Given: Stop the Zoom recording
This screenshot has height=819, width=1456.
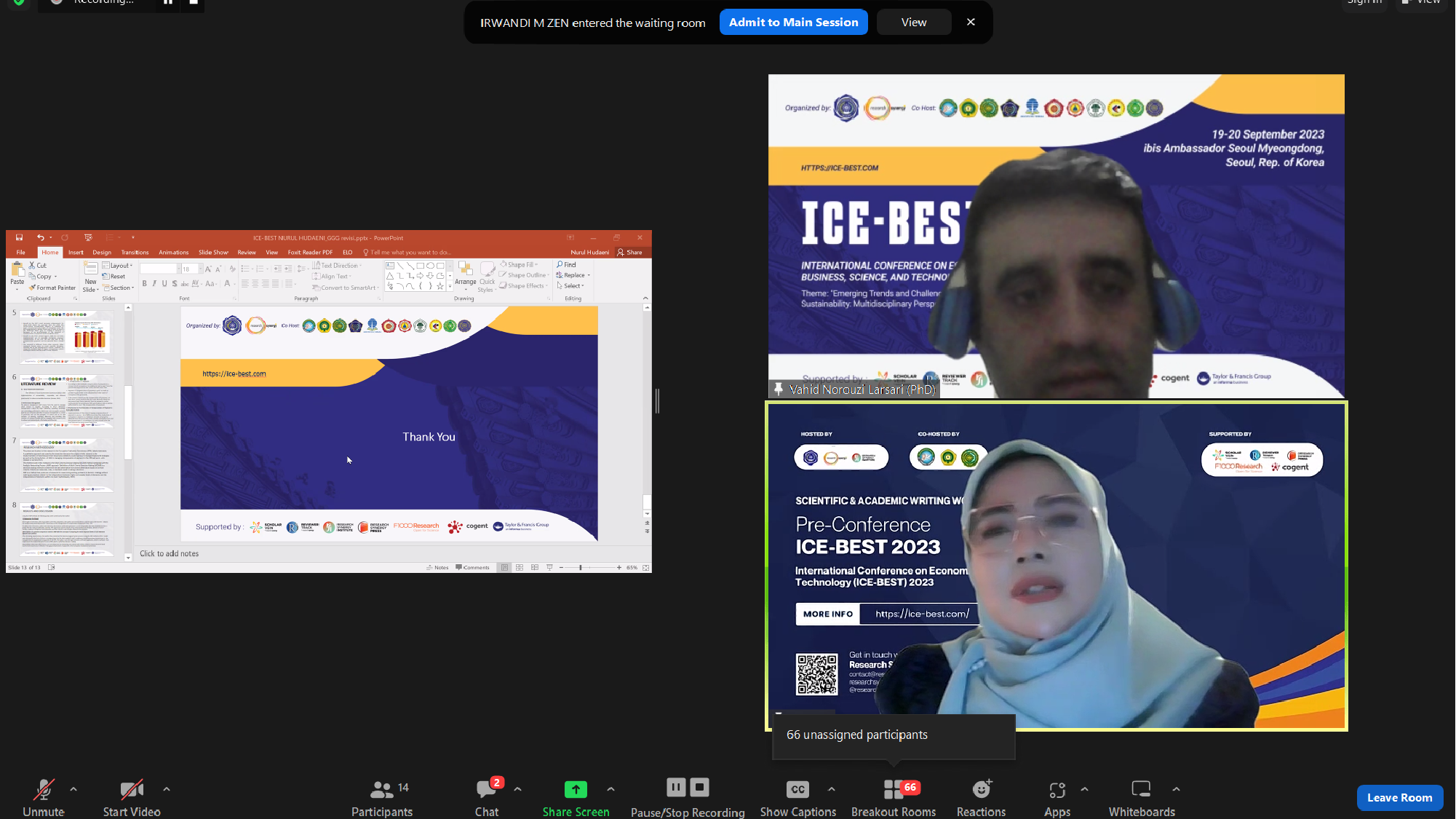Looking at the screenshot, I should (x=699, y=787).
